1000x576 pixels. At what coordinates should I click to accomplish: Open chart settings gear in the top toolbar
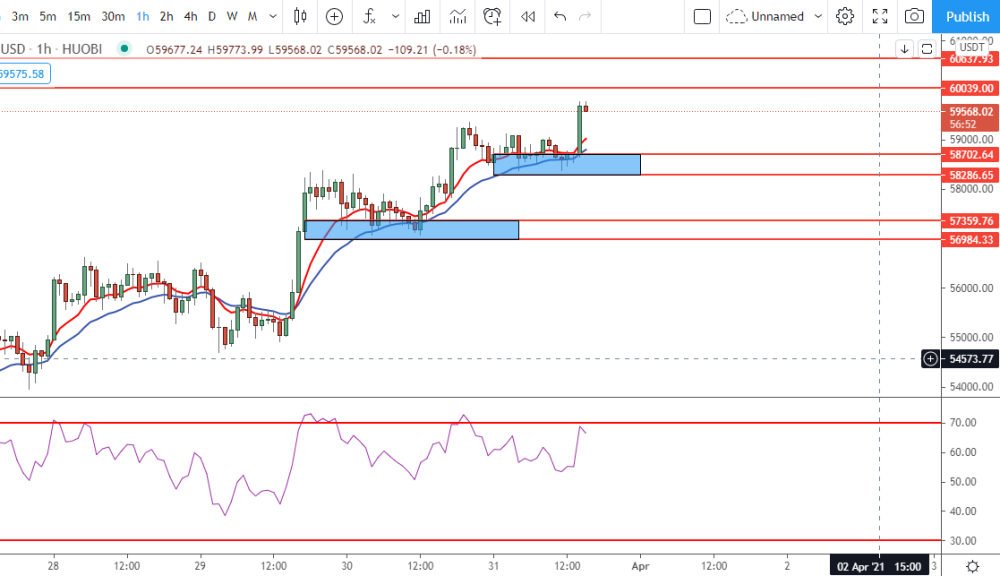pyautogui.click(x=845, y=17)
